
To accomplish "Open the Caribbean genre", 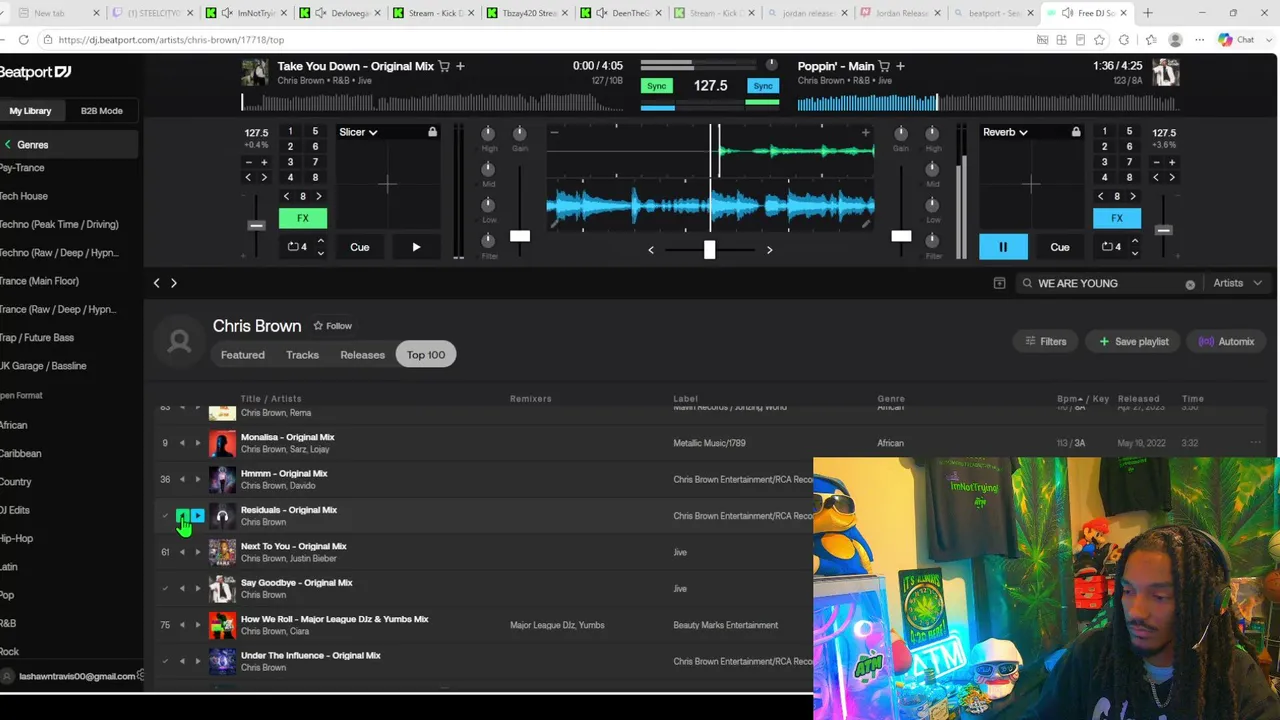I will pyautogui.click(x=20, y=453).
